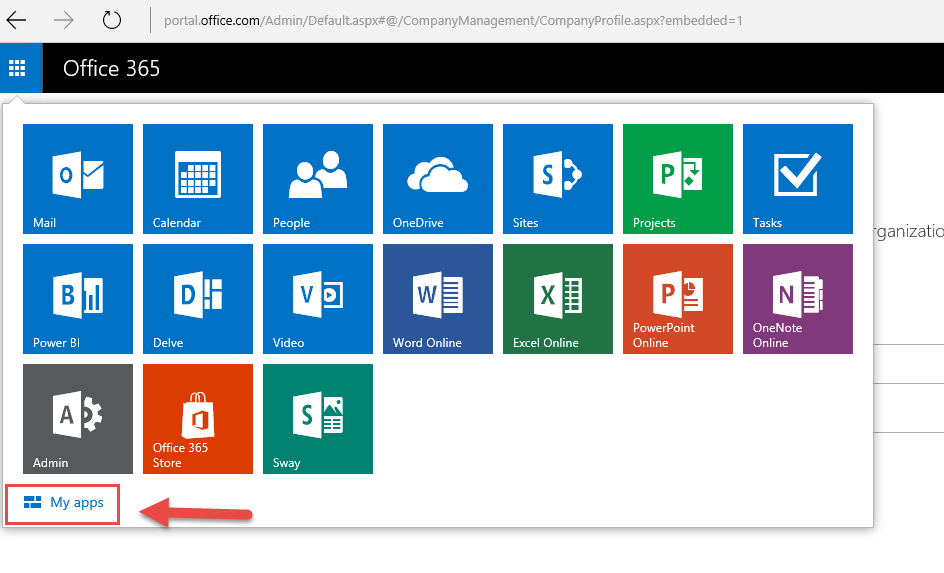Open the OneDrive app tile

coord(438,179)
